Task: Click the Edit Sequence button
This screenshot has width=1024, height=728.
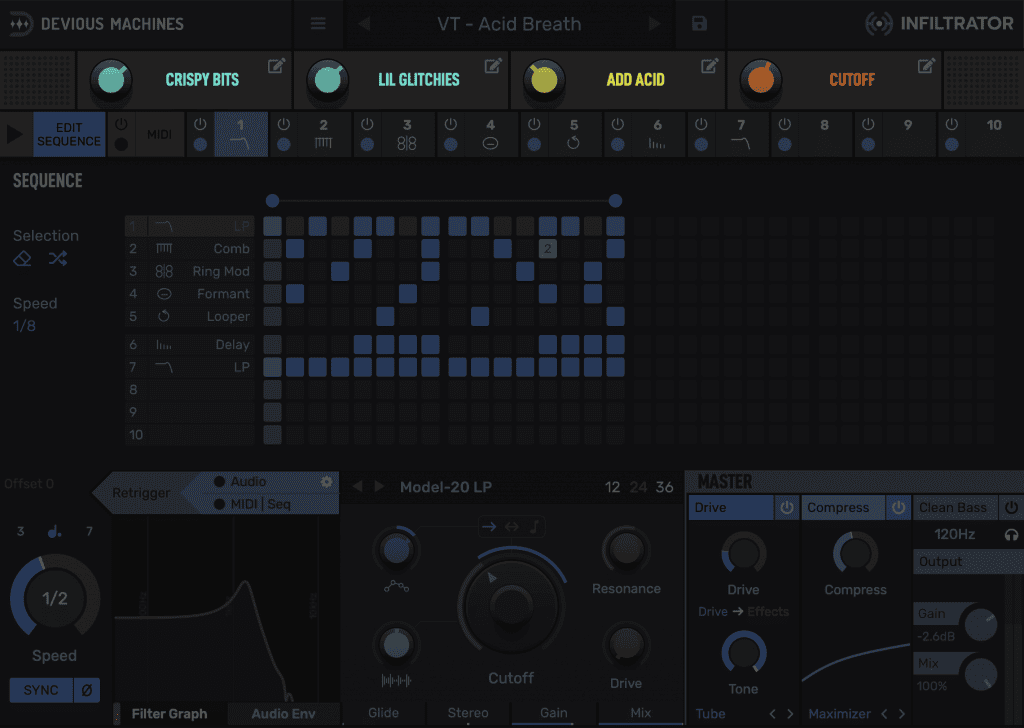Action: click(x=69, y=134)
